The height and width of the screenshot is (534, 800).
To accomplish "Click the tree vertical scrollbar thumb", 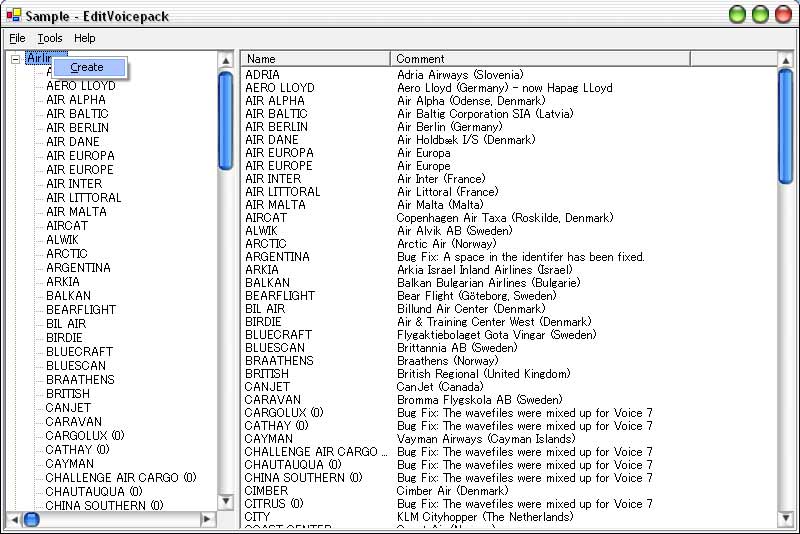I will tap(225, 120).
